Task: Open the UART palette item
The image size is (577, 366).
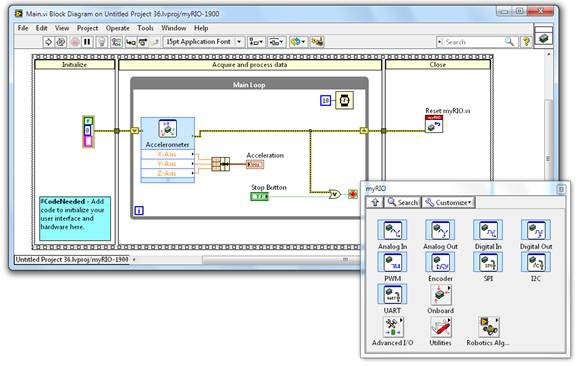Action: pyautogui.click(x=392, y=295)
